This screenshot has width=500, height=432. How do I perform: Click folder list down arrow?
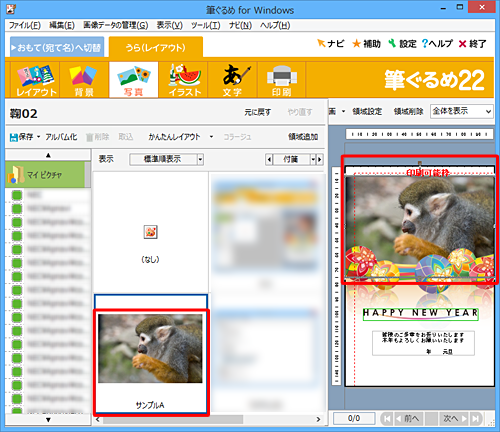coord(48,420)
